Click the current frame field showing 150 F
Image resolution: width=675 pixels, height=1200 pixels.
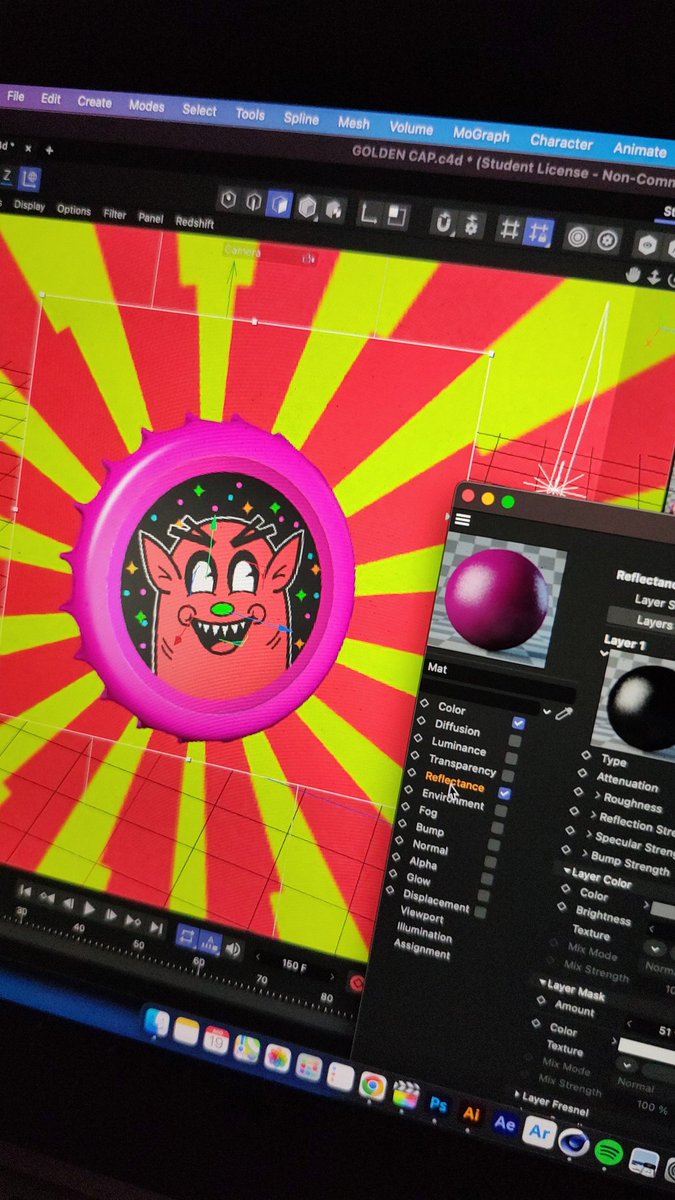[x=295, y=966]
